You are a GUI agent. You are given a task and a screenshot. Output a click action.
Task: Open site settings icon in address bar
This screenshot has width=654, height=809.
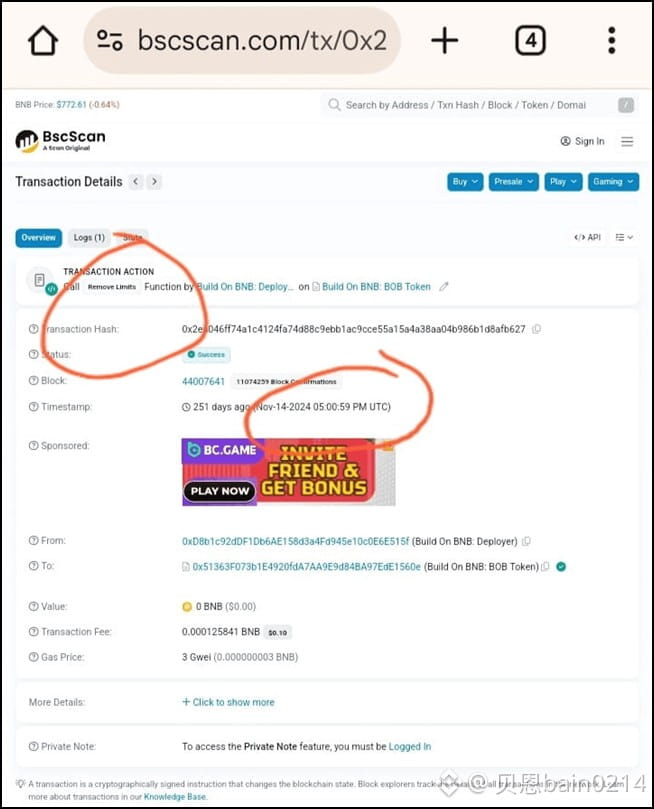click(110, 40)
